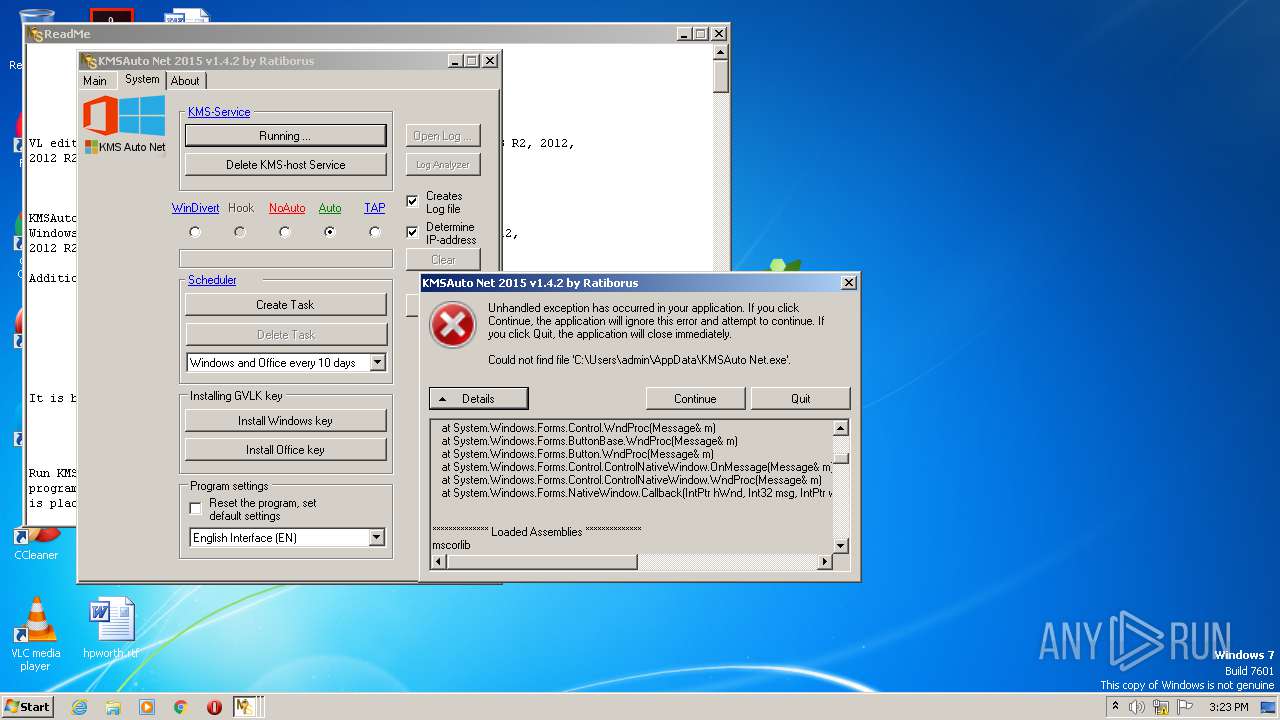Viewport: 1280px width, 720px height.
Task: Click the Log Analyzer button
Action: [443, 164]
